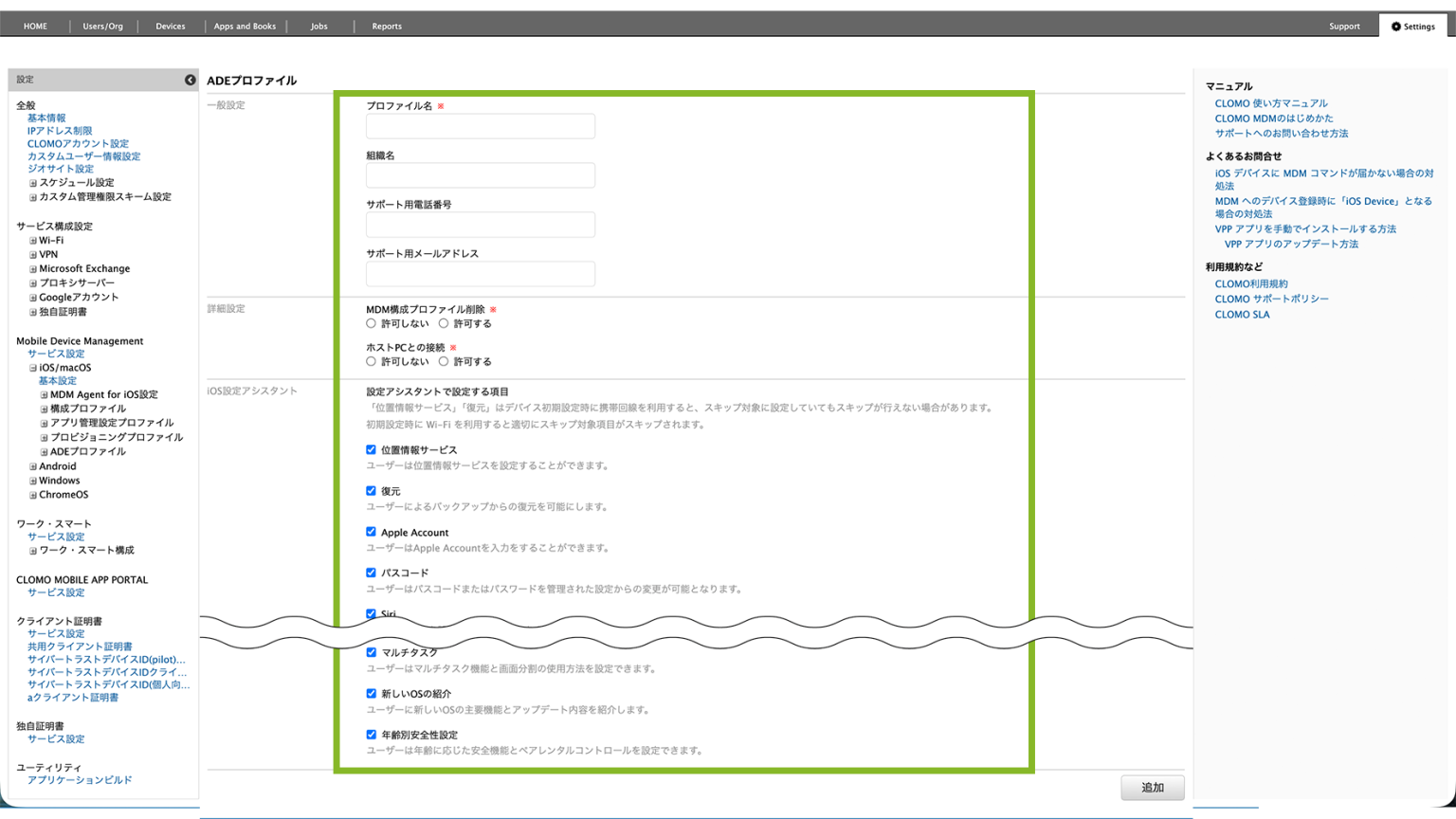This screenshot has width=1456, height=819.
Task: Click the 追加 button
Action: tap(1153, 788)
